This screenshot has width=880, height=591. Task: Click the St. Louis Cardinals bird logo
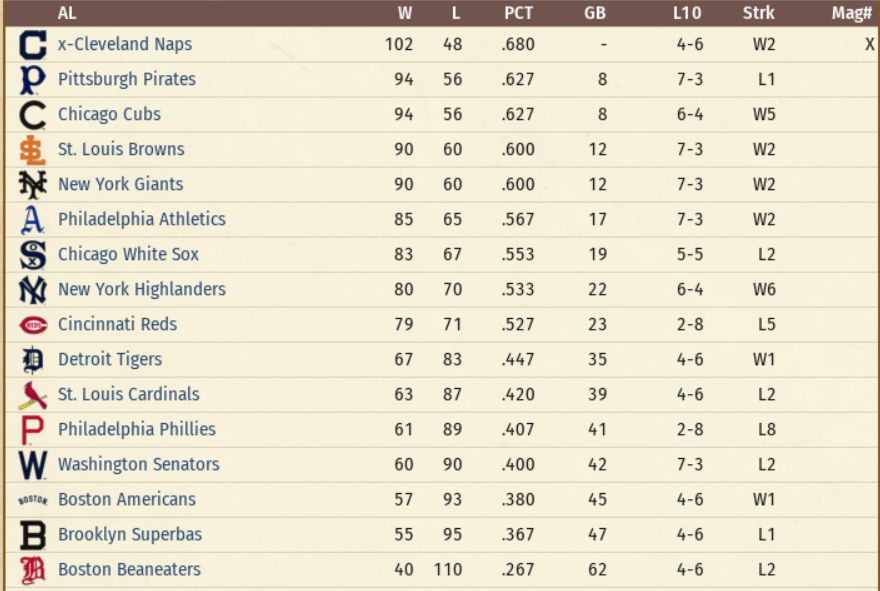tap(33, 395)
